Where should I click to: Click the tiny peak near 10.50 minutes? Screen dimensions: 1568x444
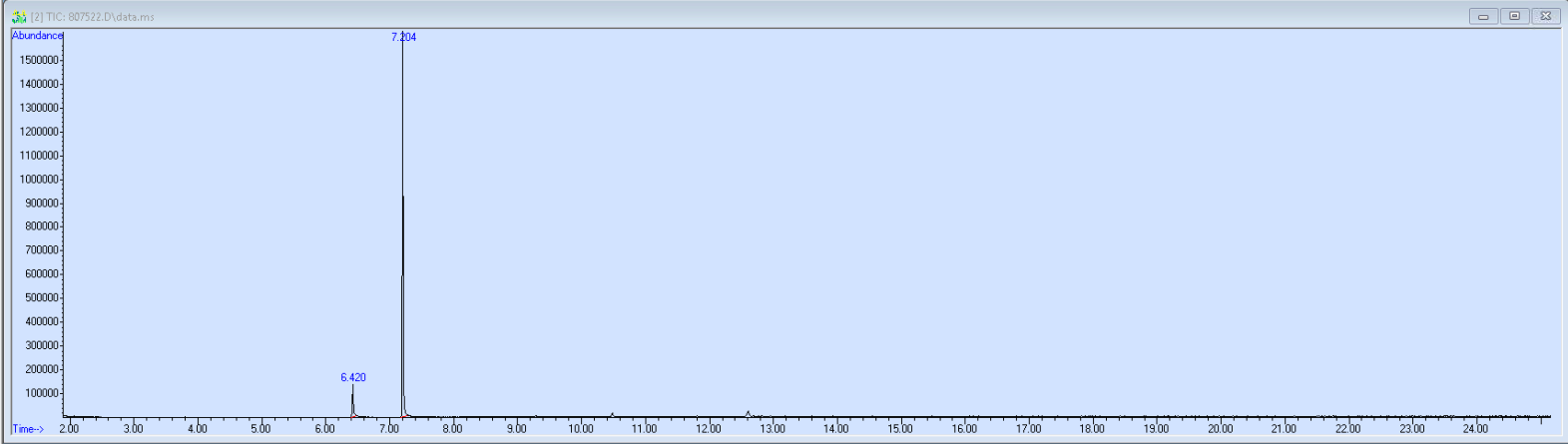click(612, 414)
